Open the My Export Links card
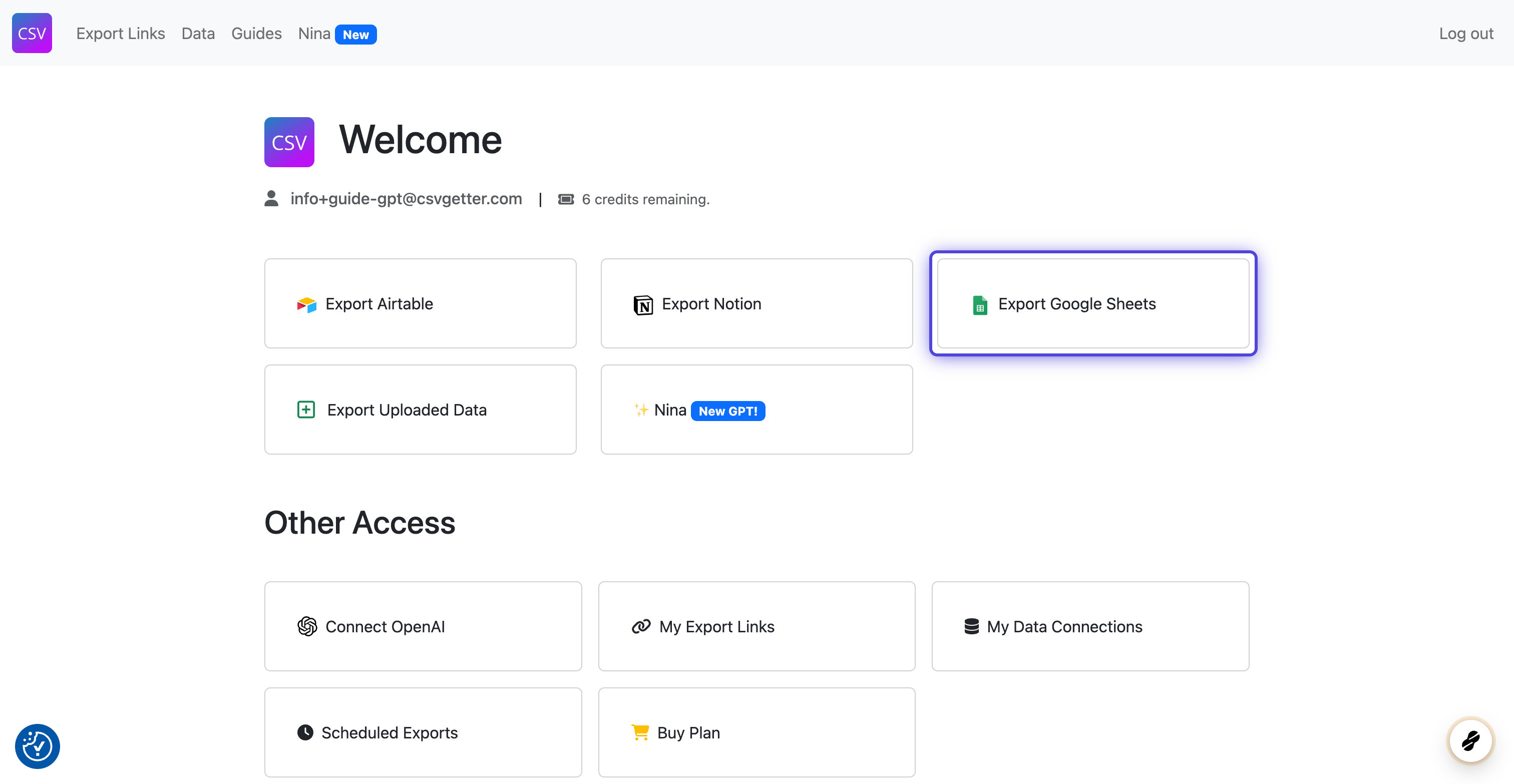1514x784 pixels. (756, 626)
